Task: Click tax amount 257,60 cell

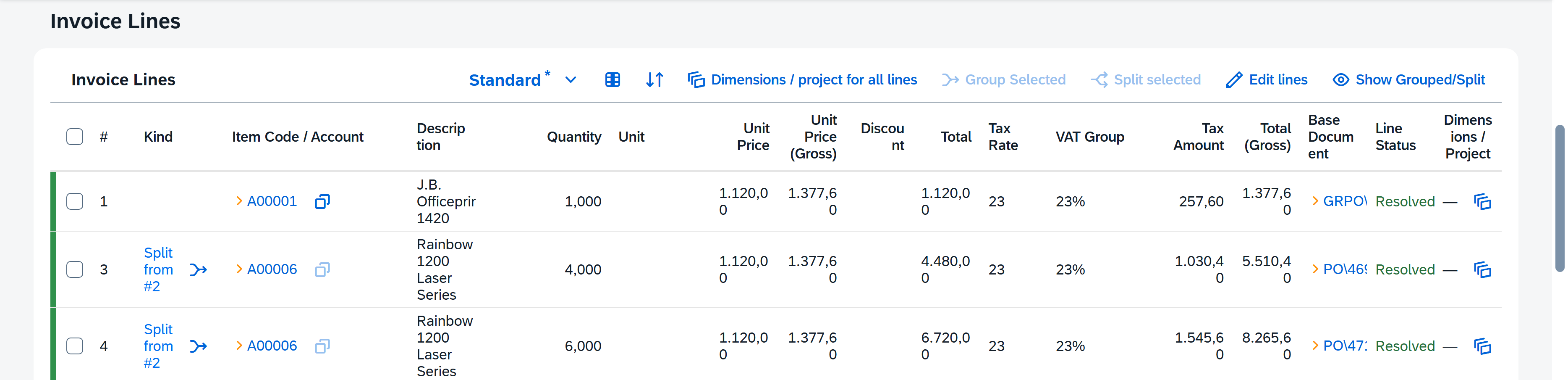Action: pos(1201,201)
